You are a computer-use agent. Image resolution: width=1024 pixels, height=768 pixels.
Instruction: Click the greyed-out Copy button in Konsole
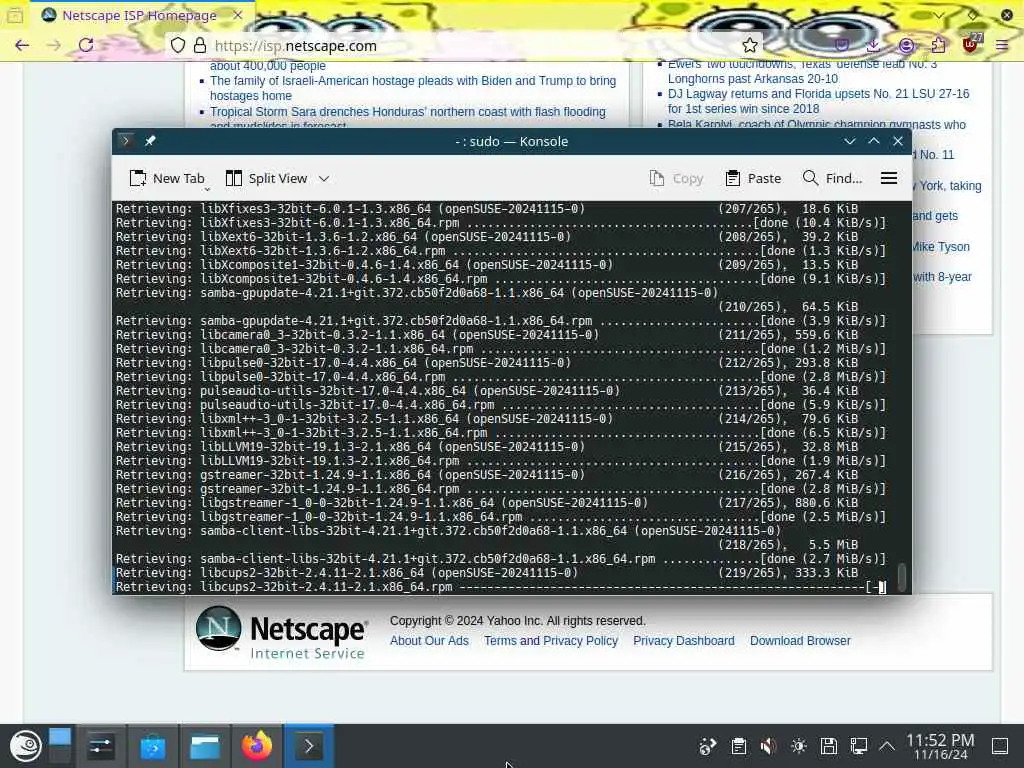point(677,178)
